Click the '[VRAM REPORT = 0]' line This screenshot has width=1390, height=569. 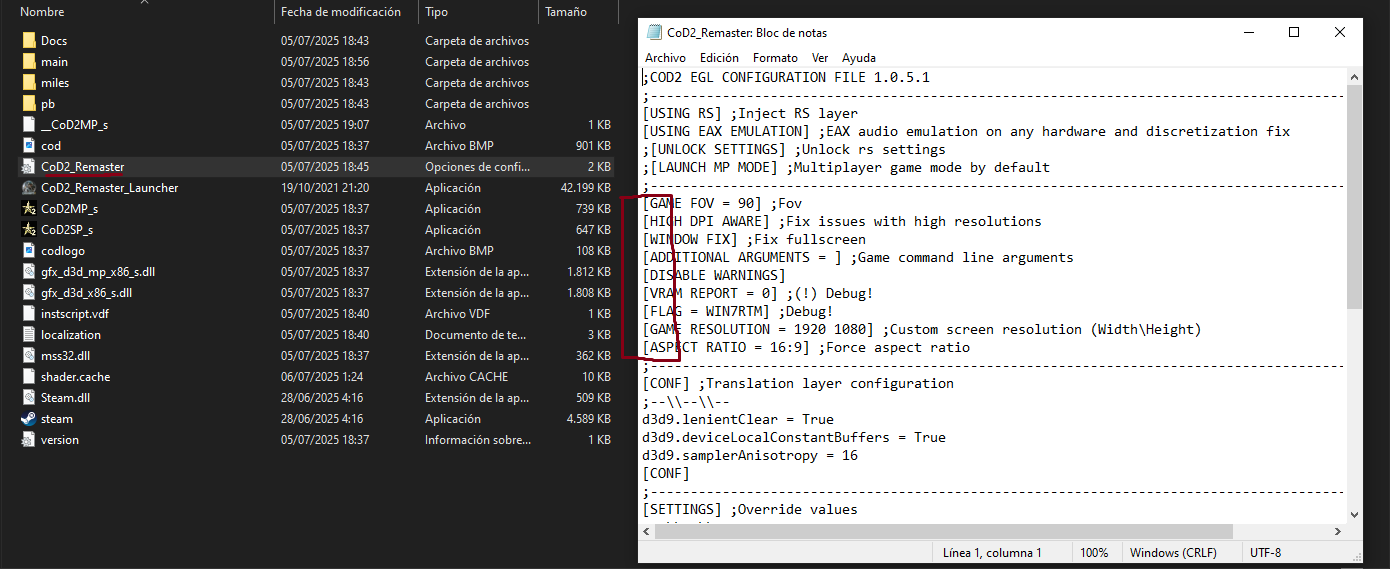758,293
